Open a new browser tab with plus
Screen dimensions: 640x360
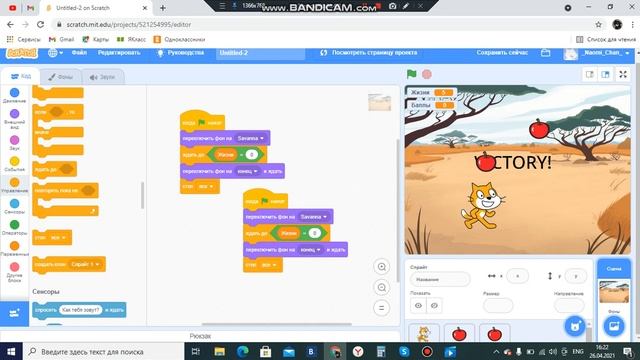click(x=162, y=8)
